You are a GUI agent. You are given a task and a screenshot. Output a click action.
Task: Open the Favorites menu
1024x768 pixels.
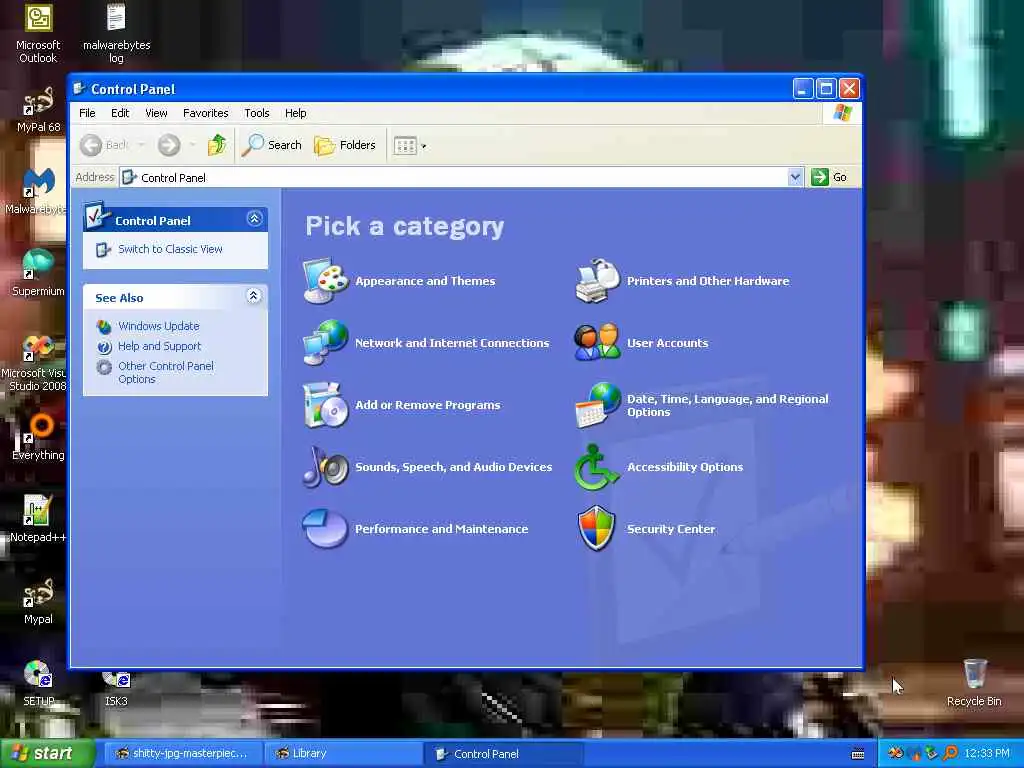pos(206,113)
